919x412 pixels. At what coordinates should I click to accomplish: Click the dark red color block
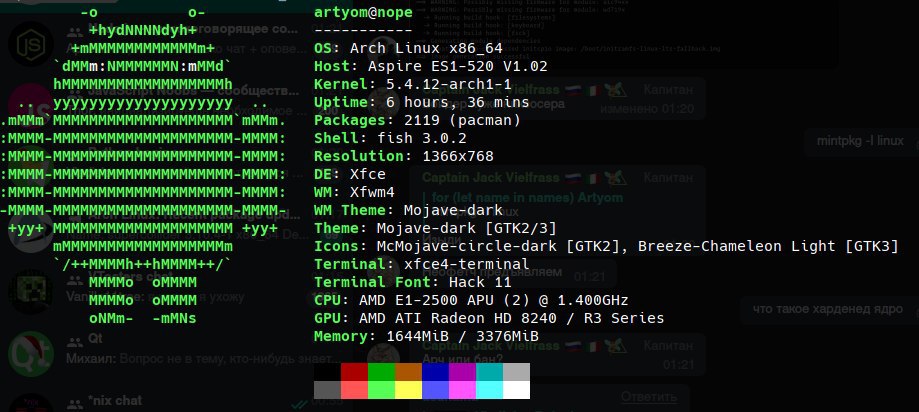pyautogui.click(x=354, y=372)
